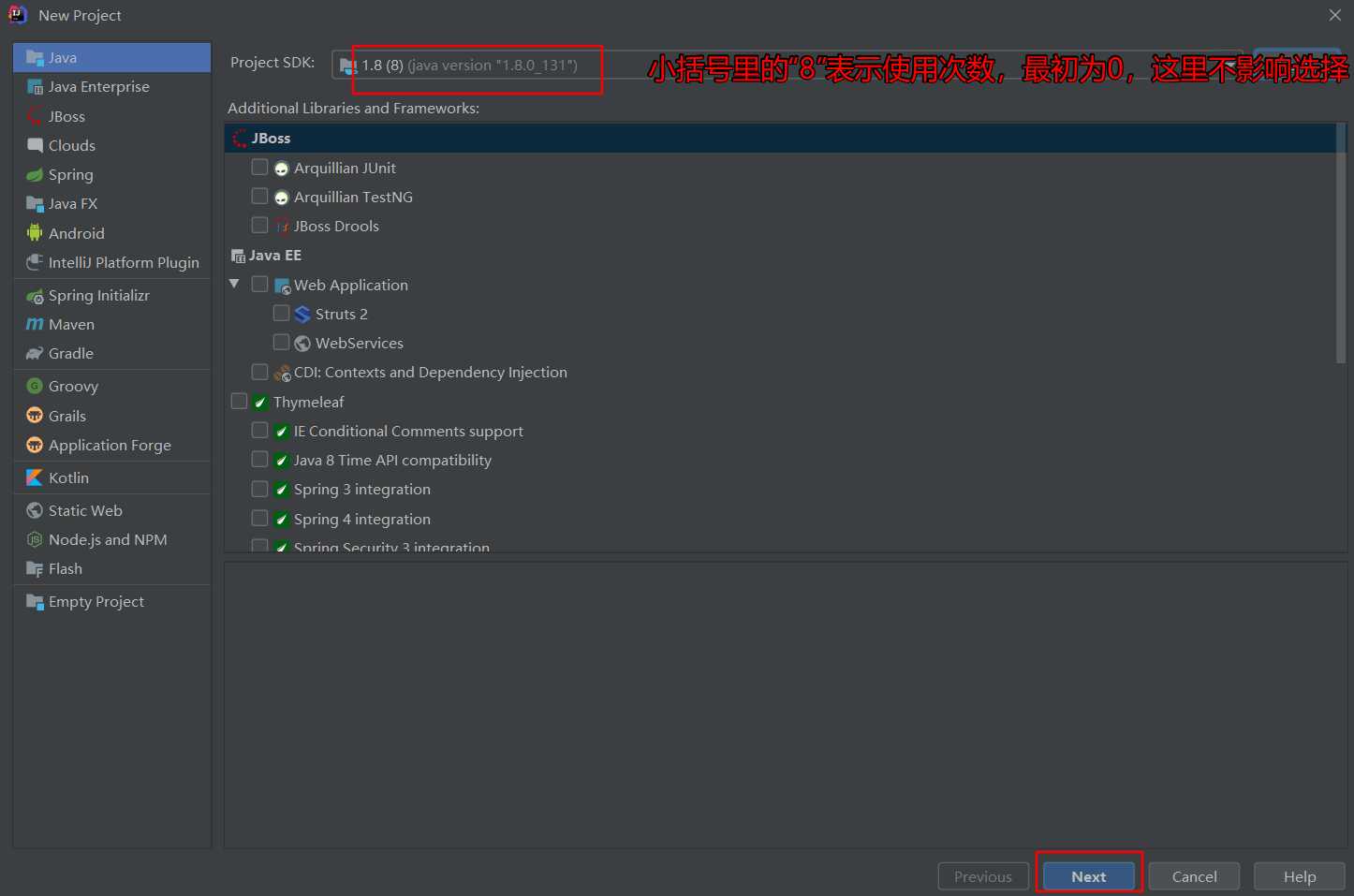
Task: Click the Arquillian TestNG alien icon
Action: coord(282,198)
